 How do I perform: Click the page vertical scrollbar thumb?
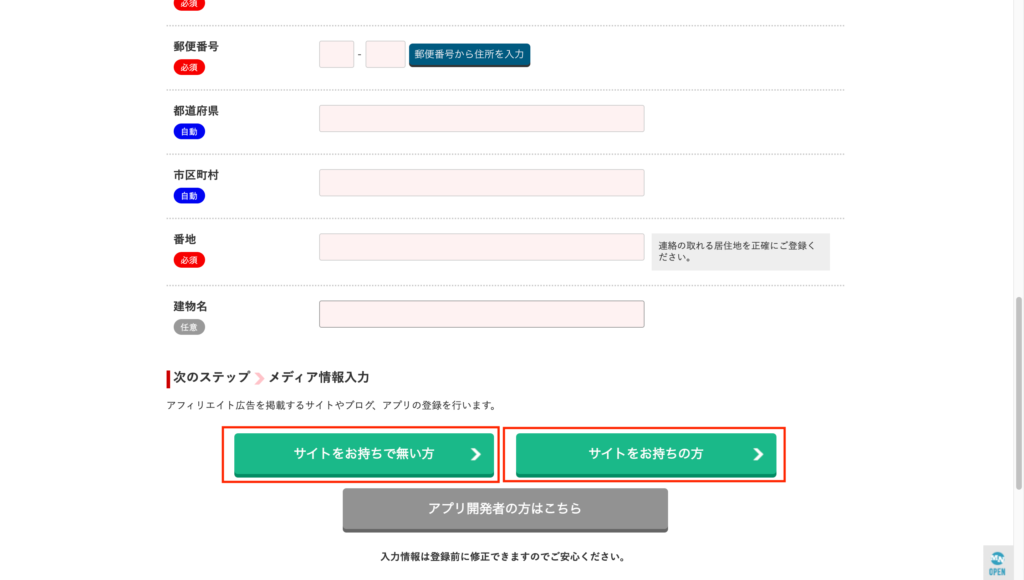[1019, 393]
